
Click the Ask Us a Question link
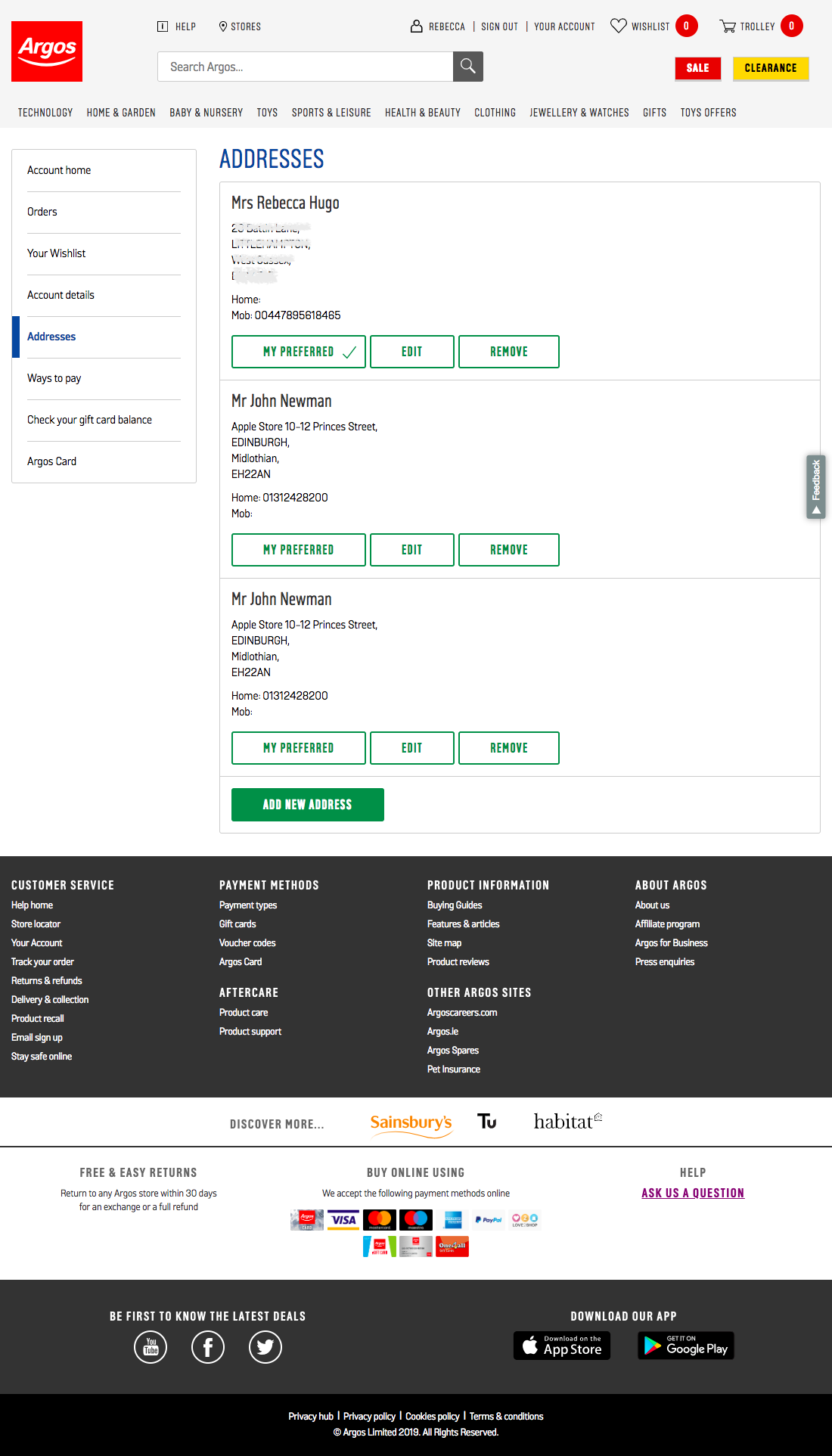click(692, 1193)
